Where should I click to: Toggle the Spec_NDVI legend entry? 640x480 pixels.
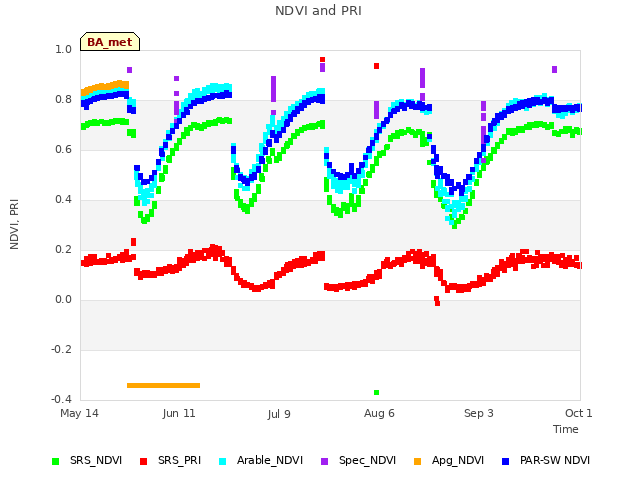358,461
